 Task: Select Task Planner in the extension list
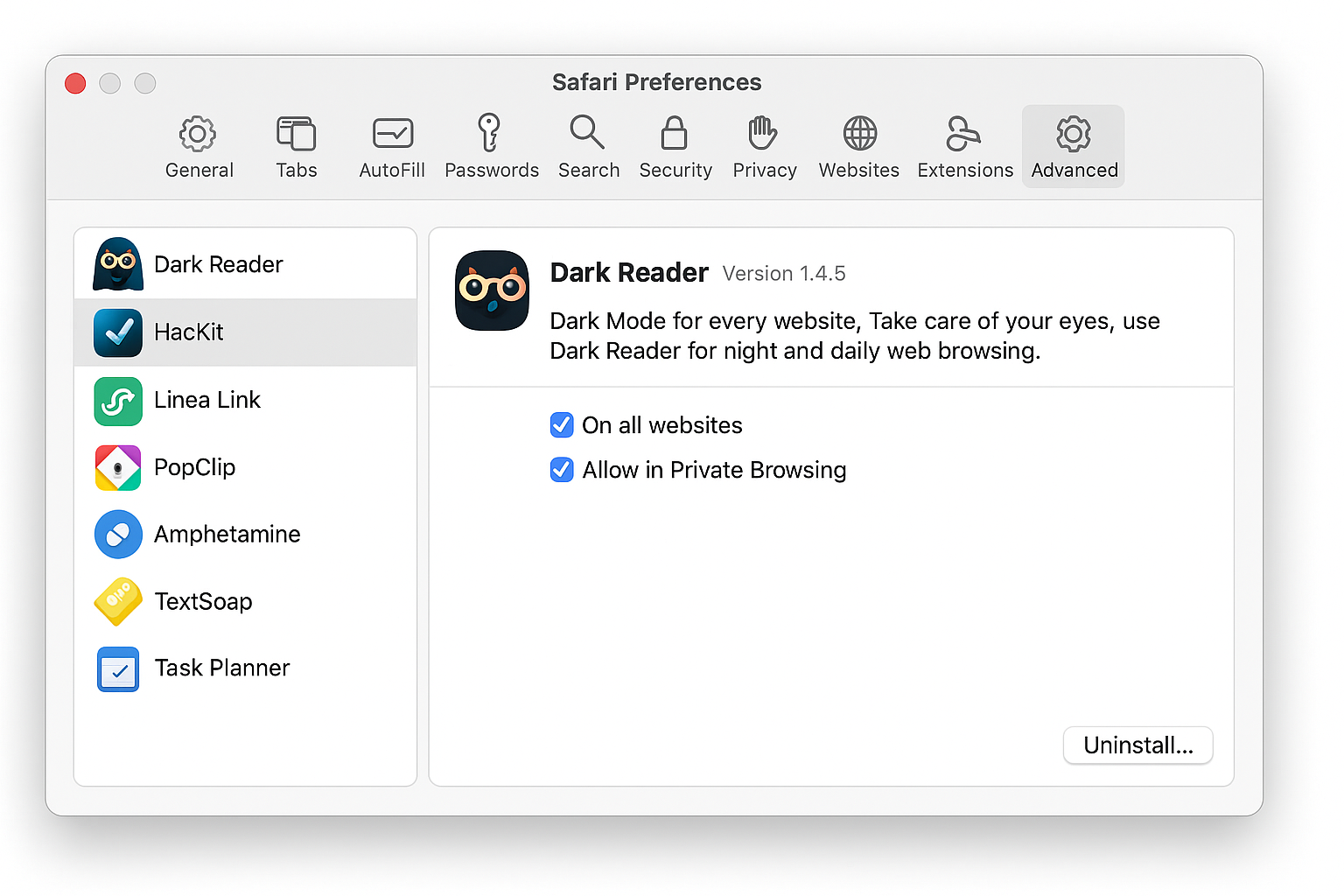[x=222, y=668]
